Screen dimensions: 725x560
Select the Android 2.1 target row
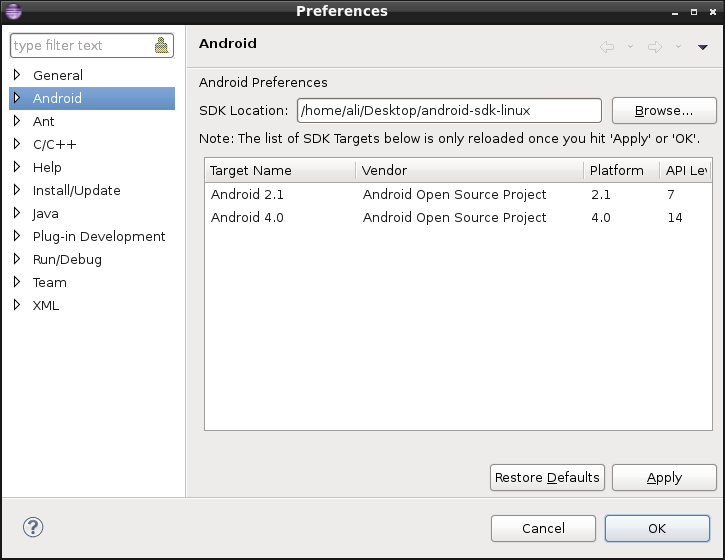click(458, 194)
